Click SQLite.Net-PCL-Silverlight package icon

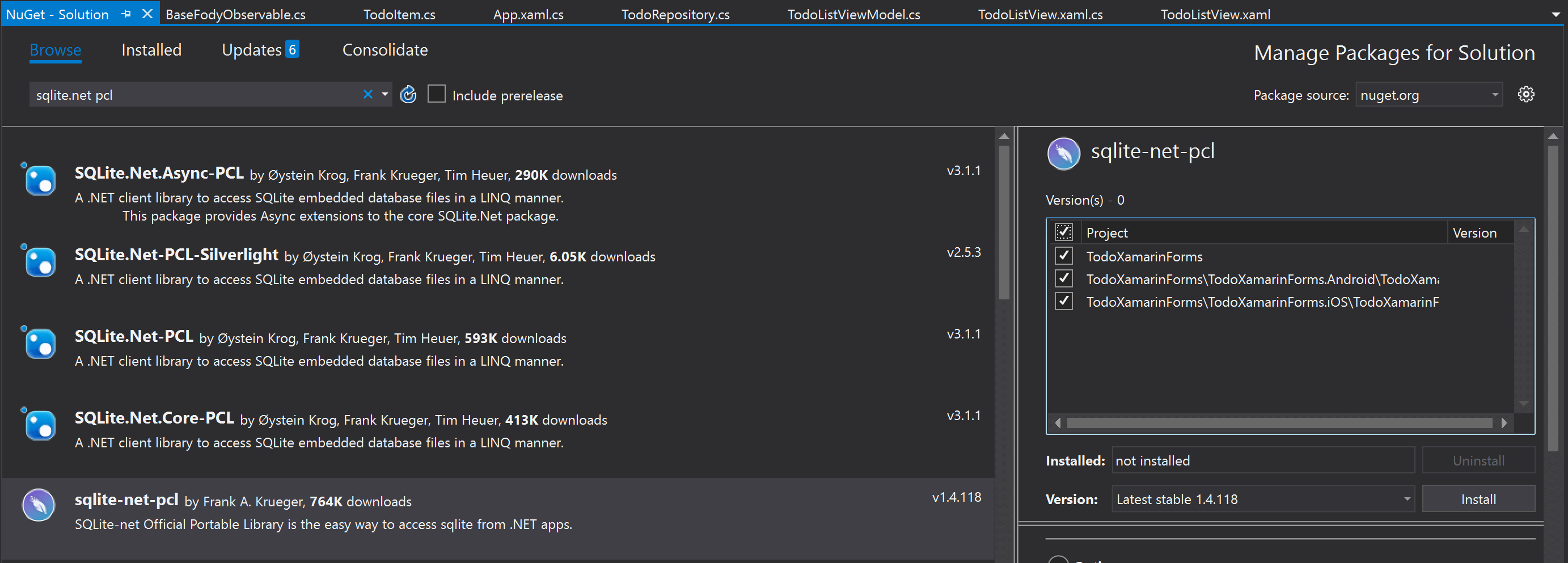(39, 261)
